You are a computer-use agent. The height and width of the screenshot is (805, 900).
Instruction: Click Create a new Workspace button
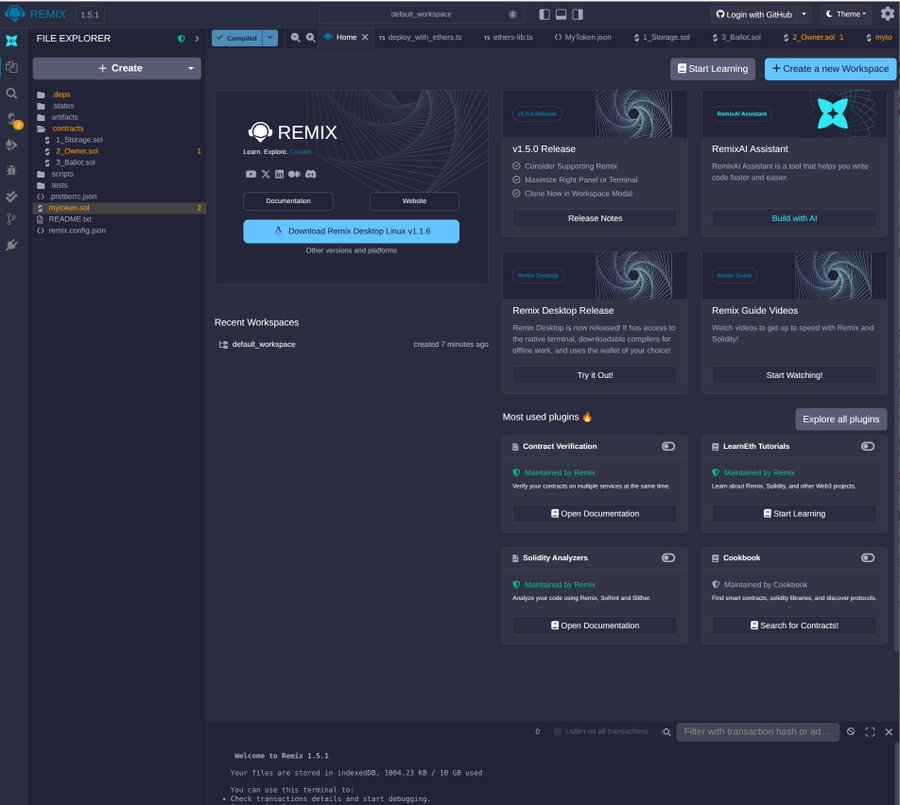point(830,69)
